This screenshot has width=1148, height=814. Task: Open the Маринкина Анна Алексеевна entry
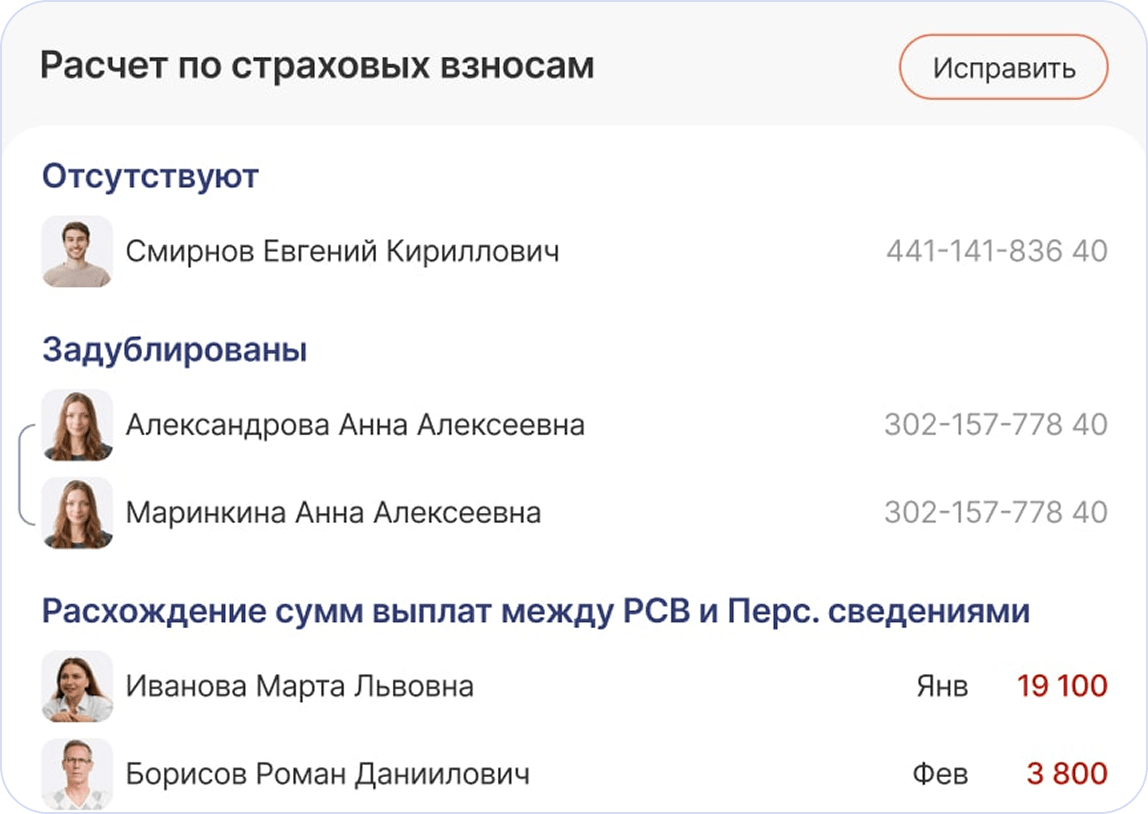coord(575,512)
